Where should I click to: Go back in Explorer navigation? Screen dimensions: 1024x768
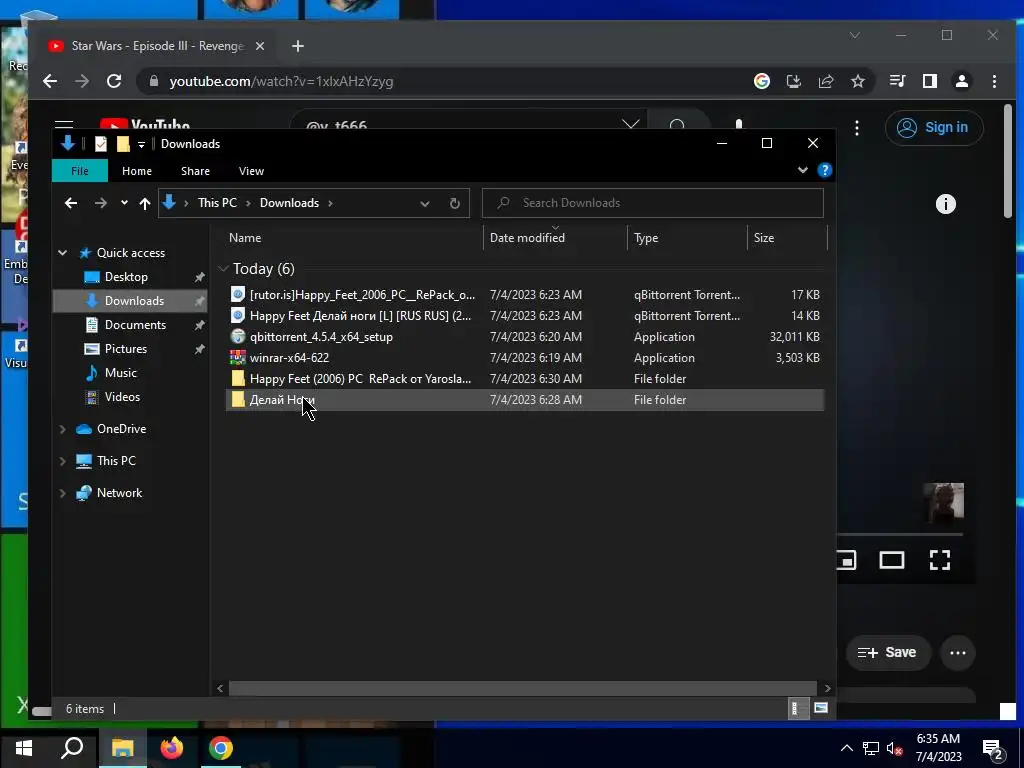point(71,203)
